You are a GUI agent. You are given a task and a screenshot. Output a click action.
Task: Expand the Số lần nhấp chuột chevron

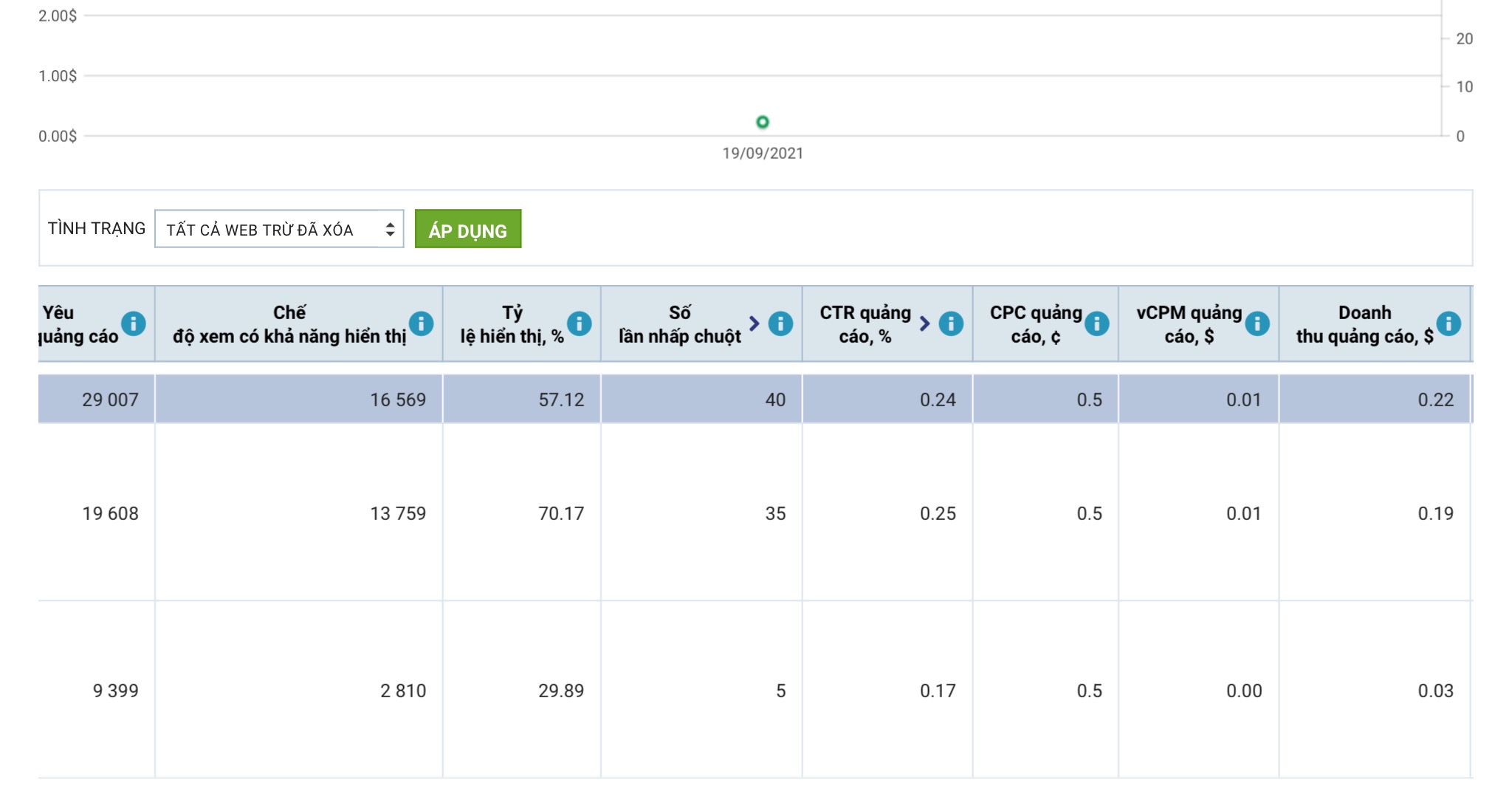(754, 324)
